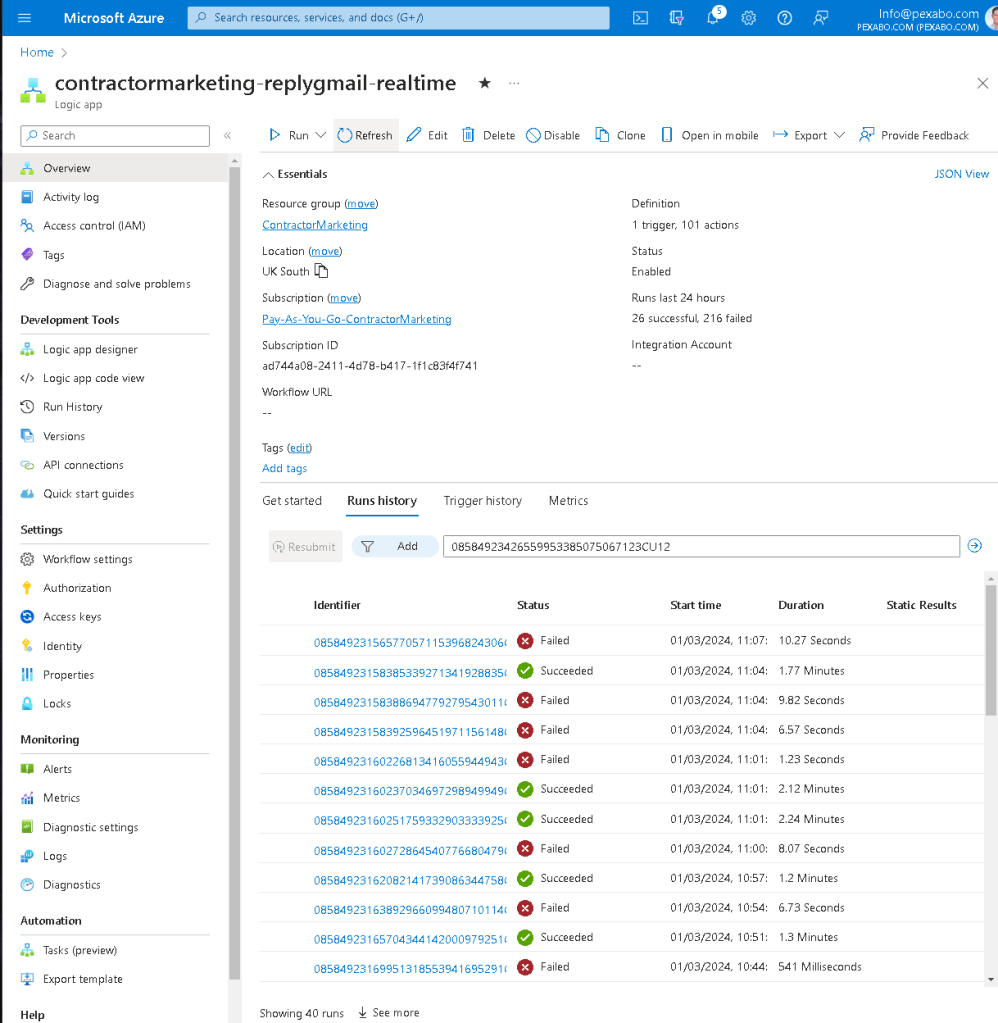This screenshot has width=998, height=1023.
Task: Click the global search resources bar
Action: (399, 18)
